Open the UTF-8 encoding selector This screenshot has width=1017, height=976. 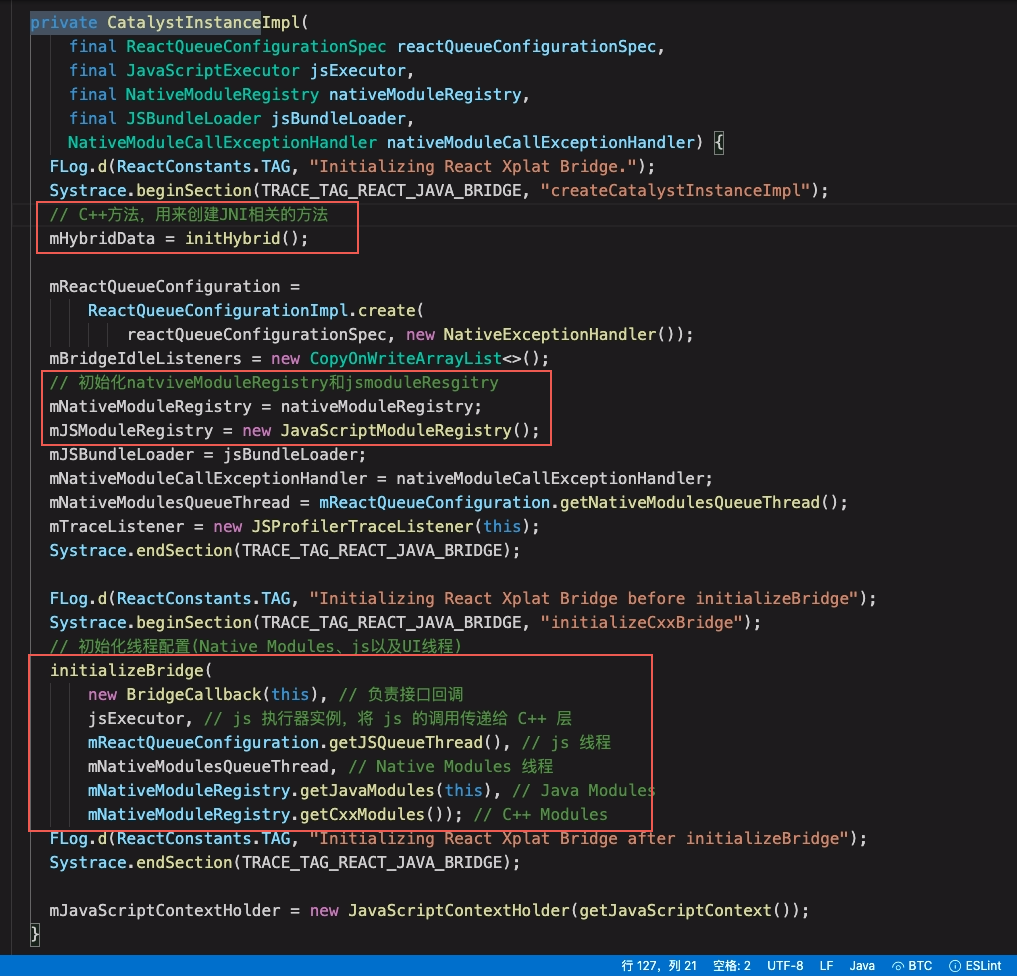(x=785, y=965)
